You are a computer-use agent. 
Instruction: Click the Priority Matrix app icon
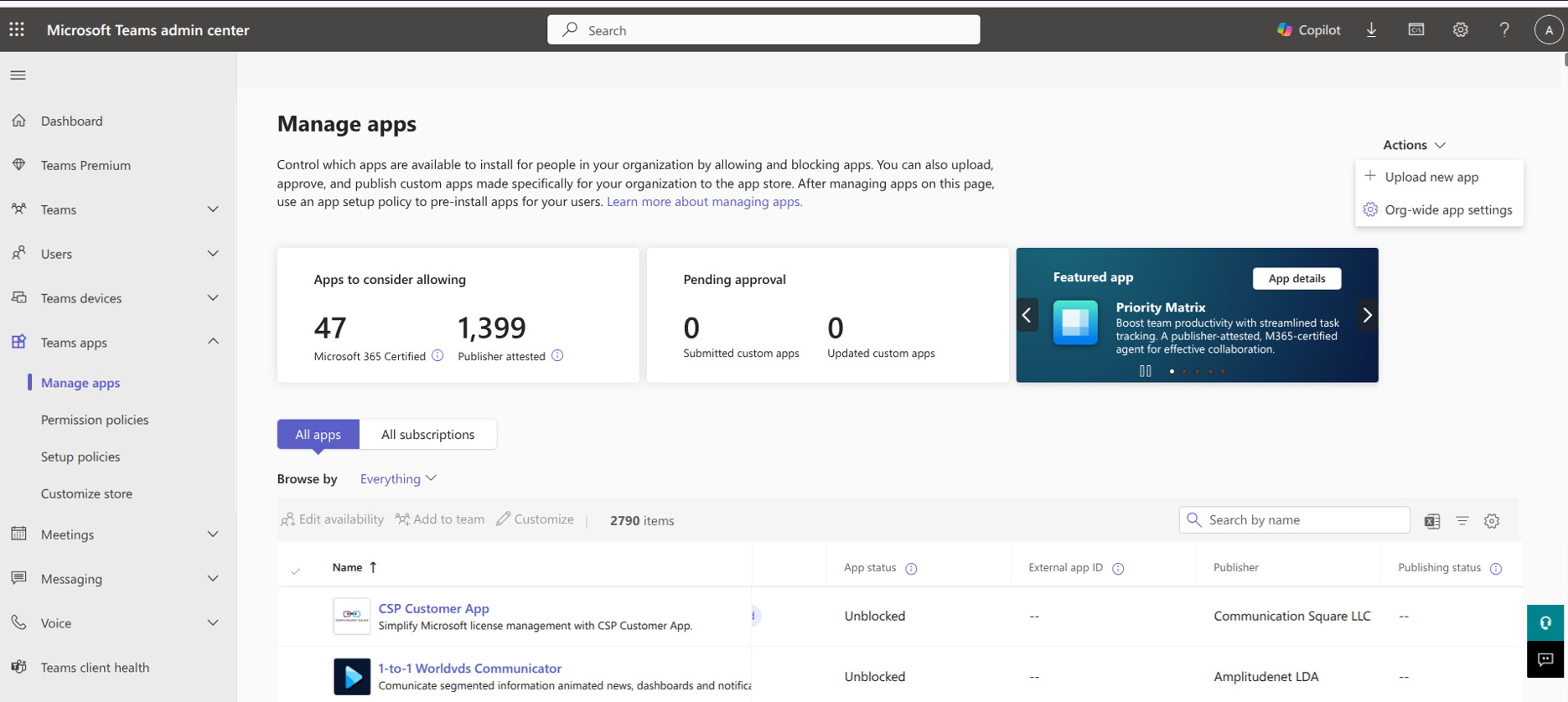click(1075, 323)
